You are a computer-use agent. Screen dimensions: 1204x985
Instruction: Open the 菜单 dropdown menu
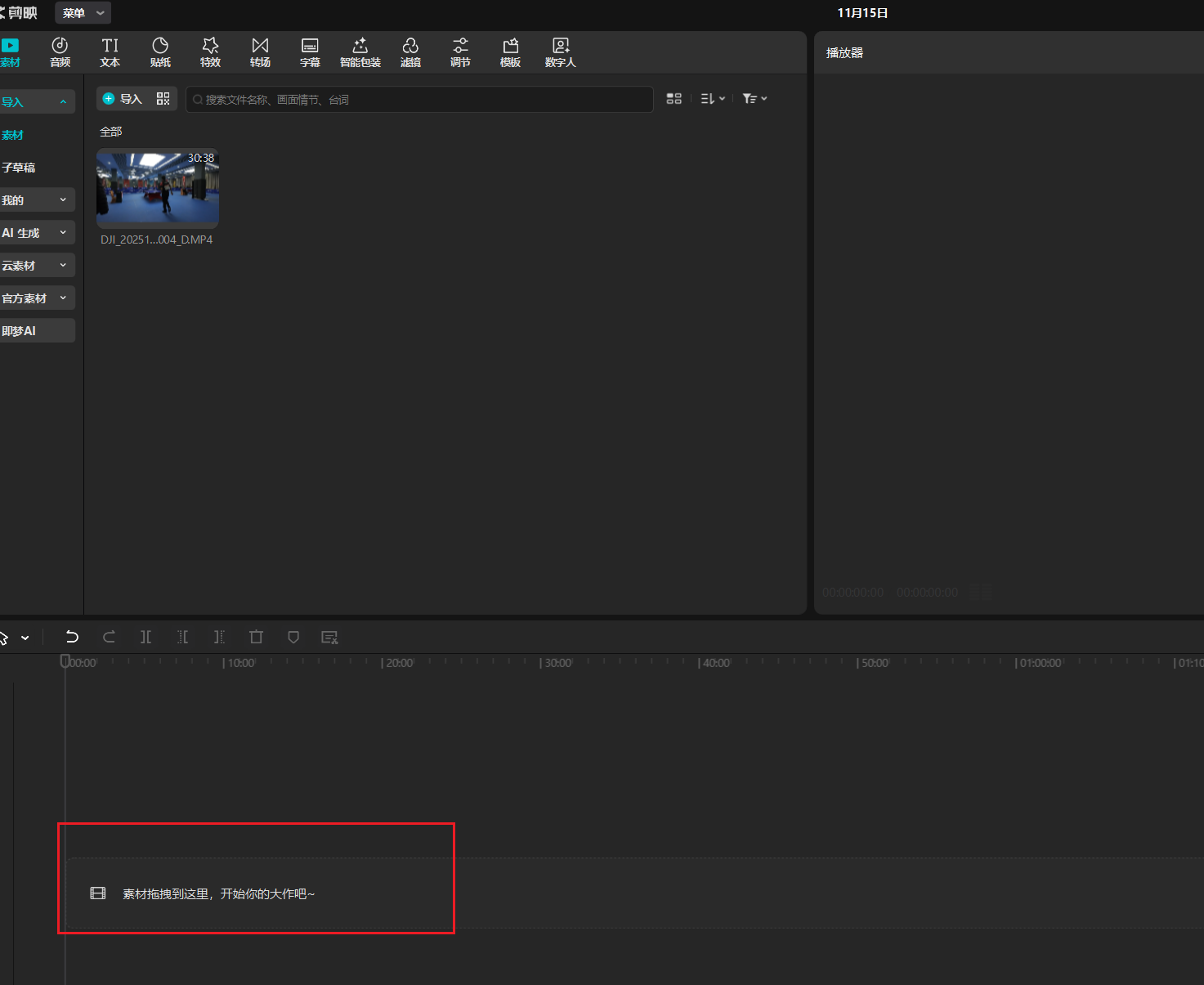[x=83, y=13]
